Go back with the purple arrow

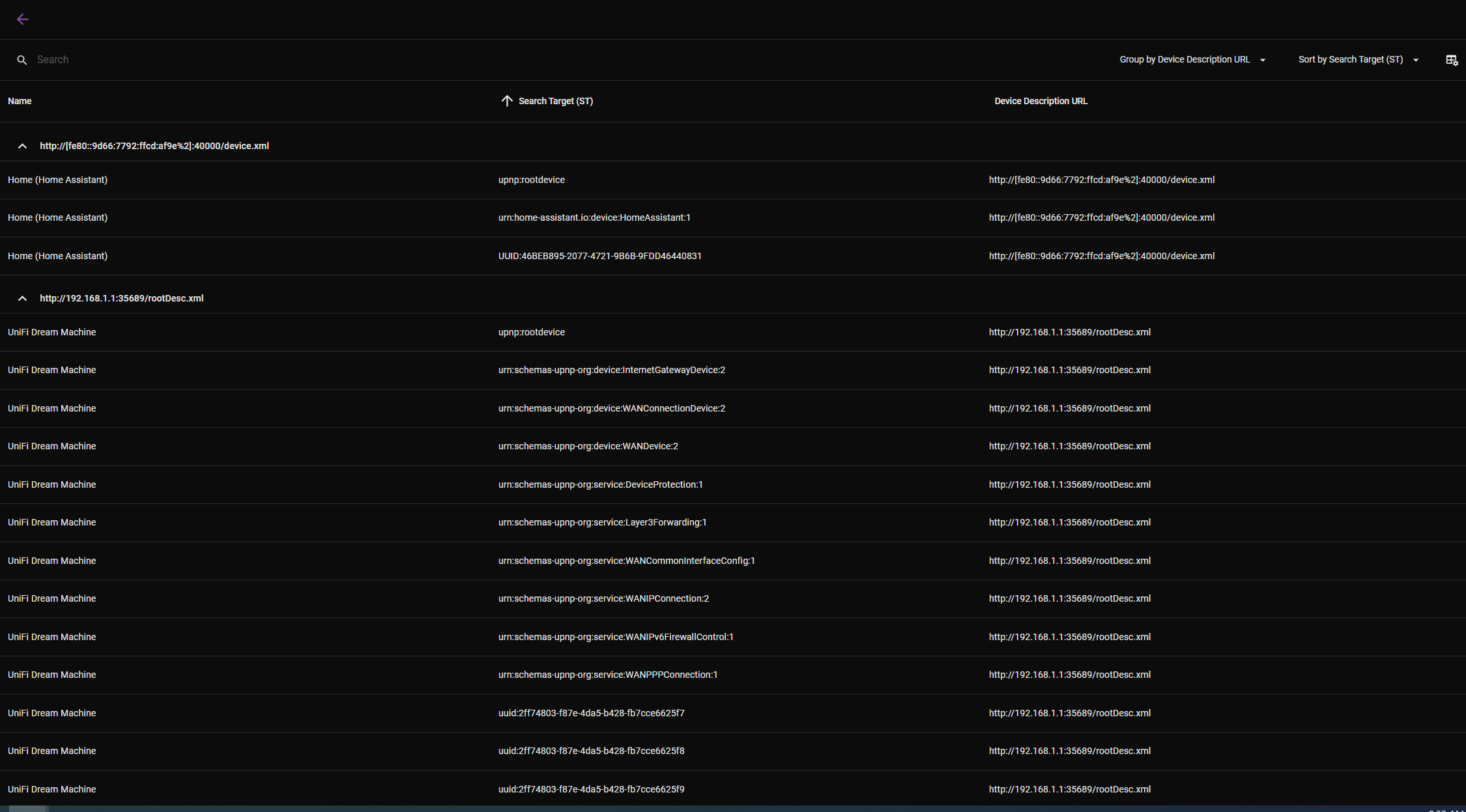(23, 20)
